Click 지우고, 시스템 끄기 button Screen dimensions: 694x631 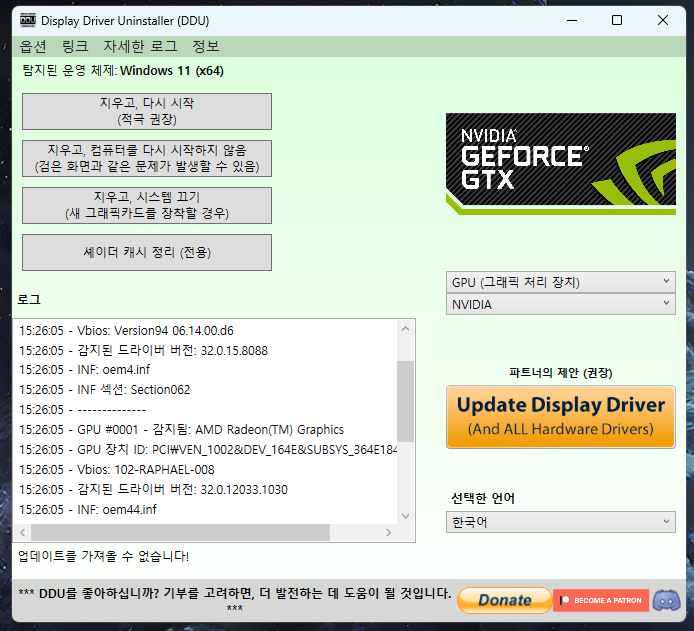pyautogui.click(x=147, y=205)
